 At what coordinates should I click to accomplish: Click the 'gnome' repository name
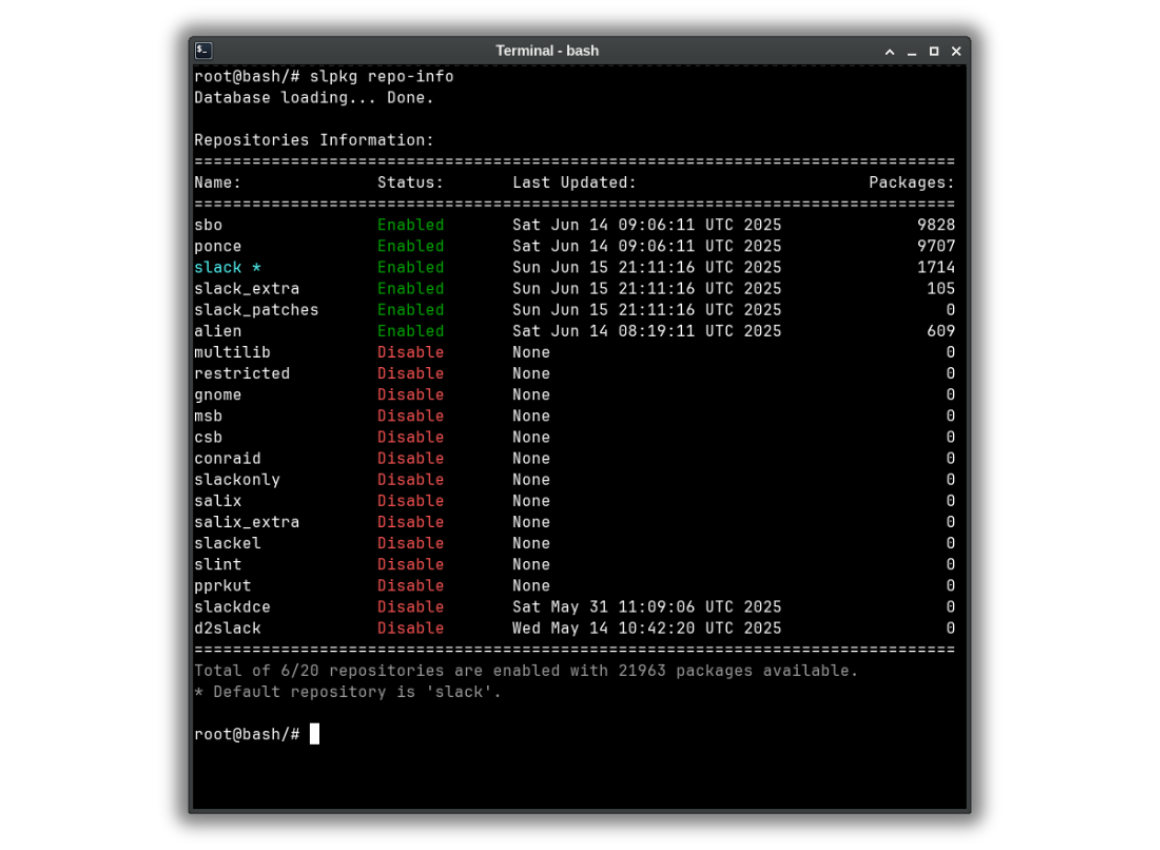(218, 395)
